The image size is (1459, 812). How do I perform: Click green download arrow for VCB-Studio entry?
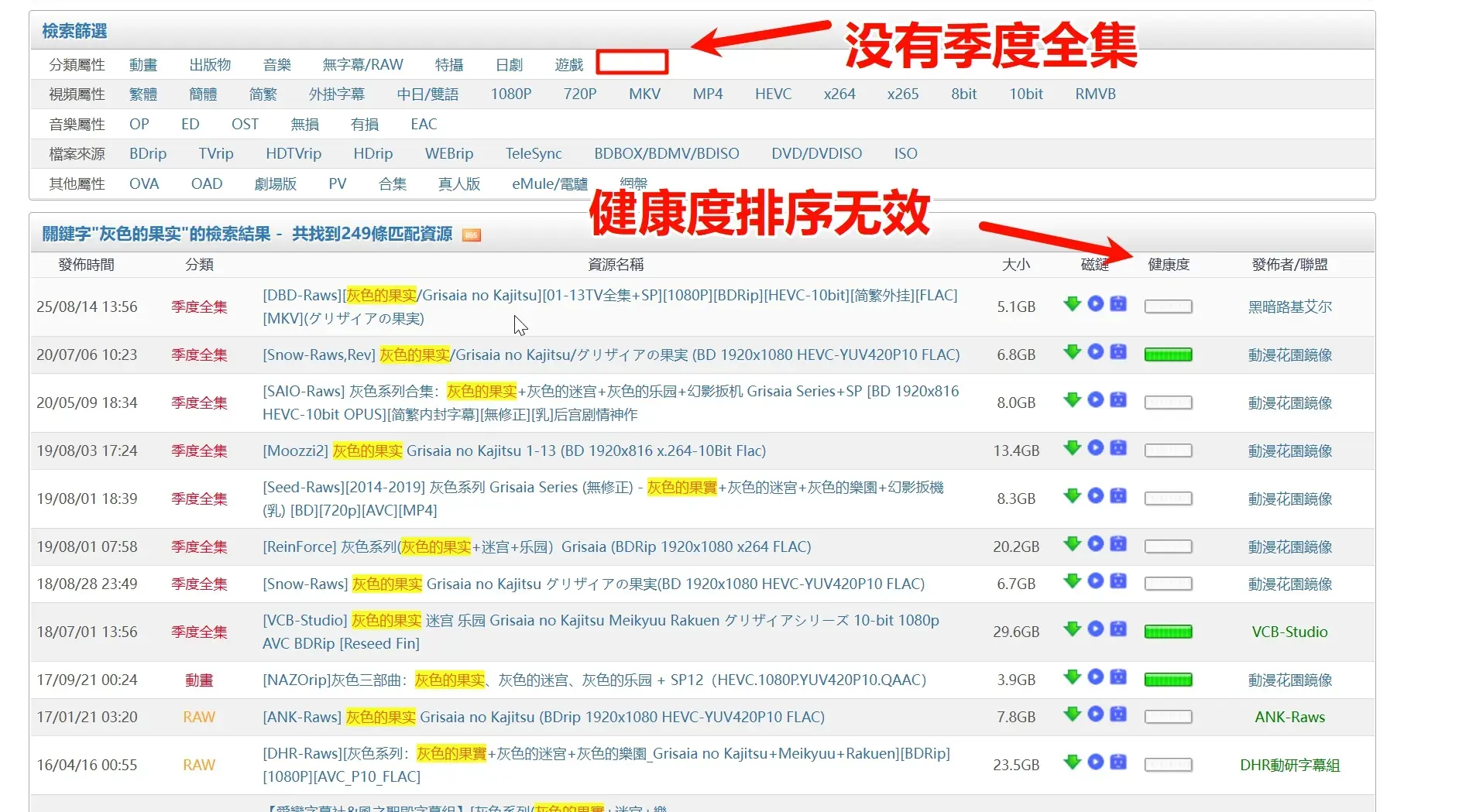1072,629
